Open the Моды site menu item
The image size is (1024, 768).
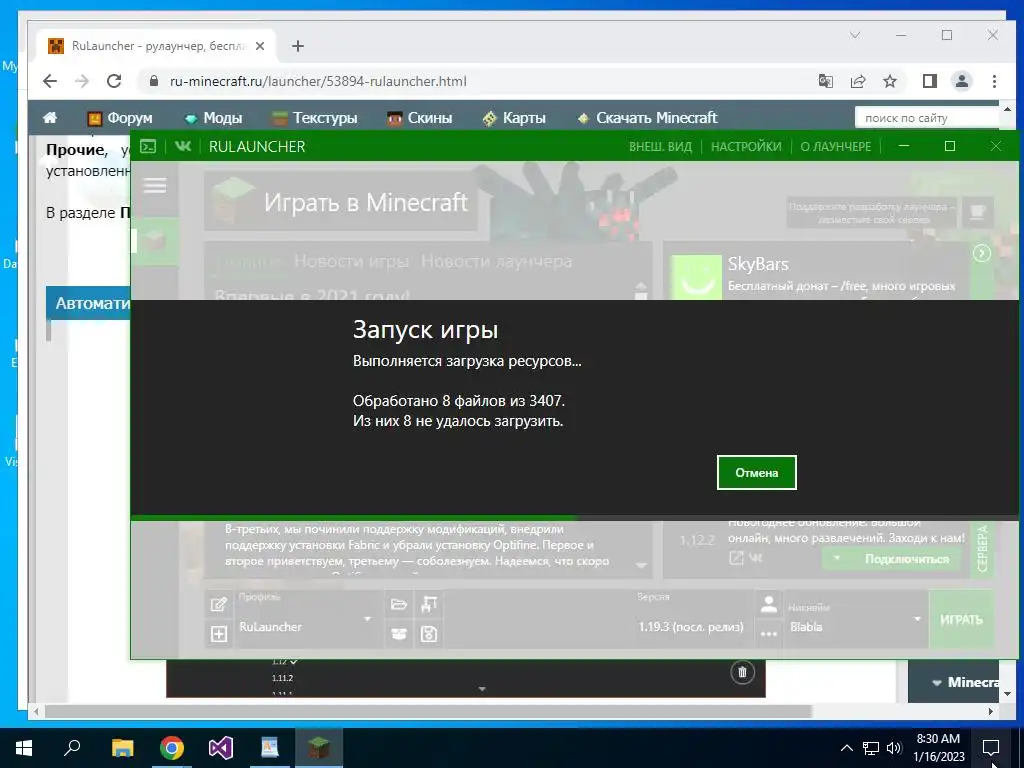[x=214, y=118]
